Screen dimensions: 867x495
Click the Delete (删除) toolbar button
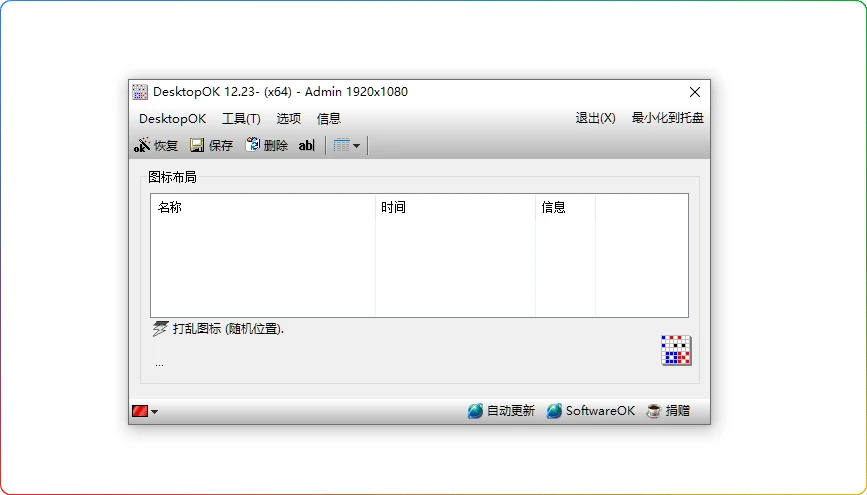(x=267, y=145)
